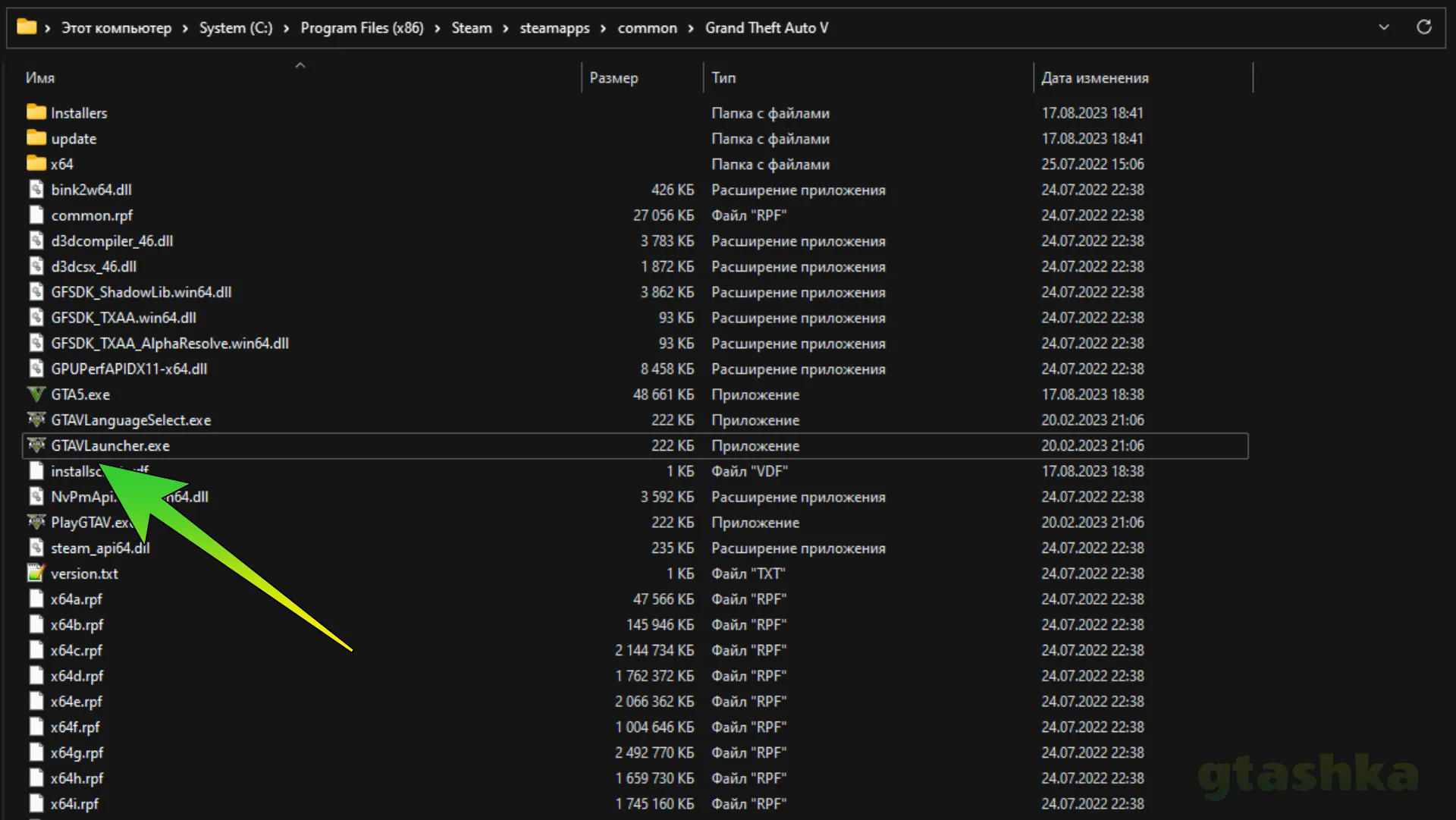Go to System (C:) in breadcrumb

click(x=236, y=28)
